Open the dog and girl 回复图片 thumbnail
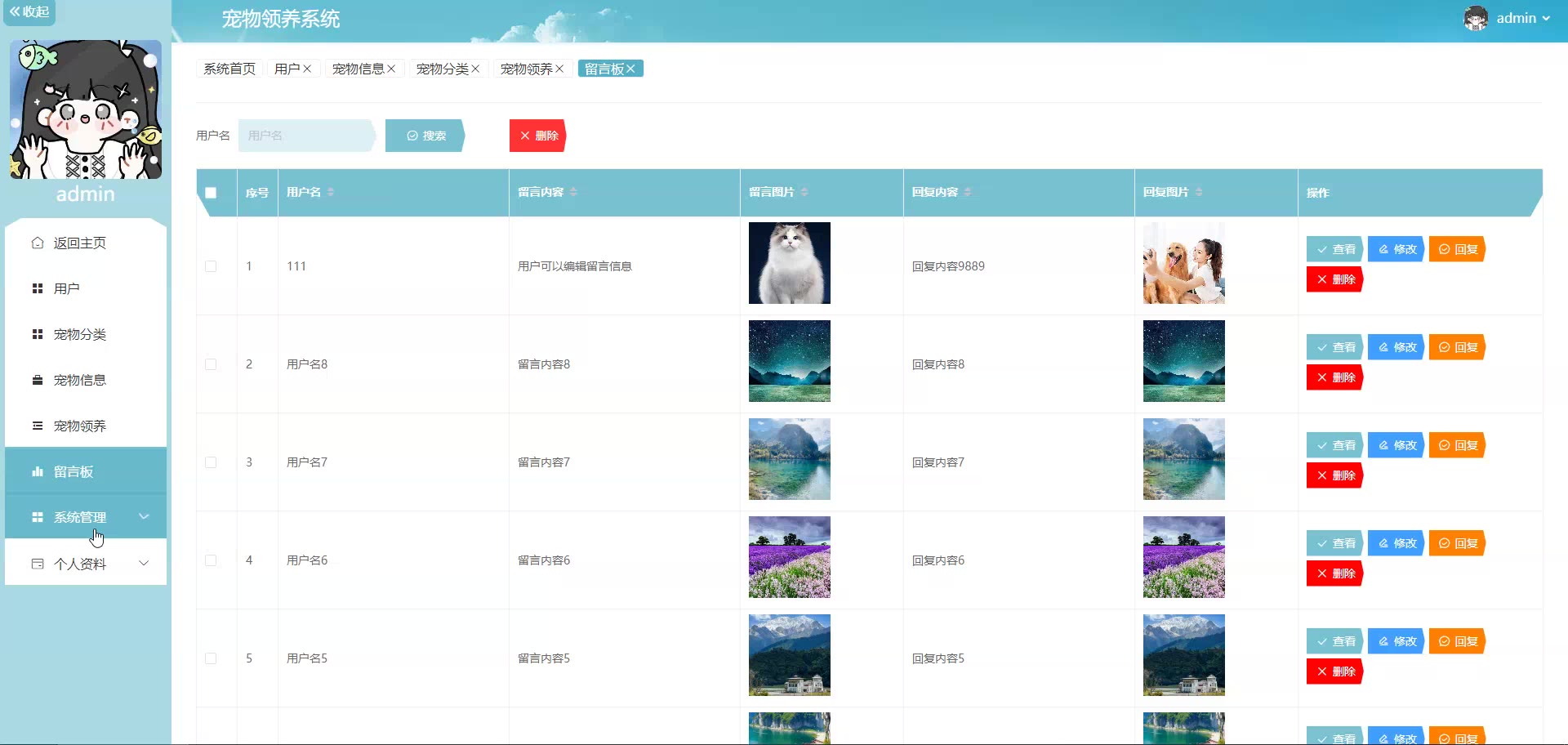The height and width of the screenshot is (745, 1568). (x=1184, y=263)
